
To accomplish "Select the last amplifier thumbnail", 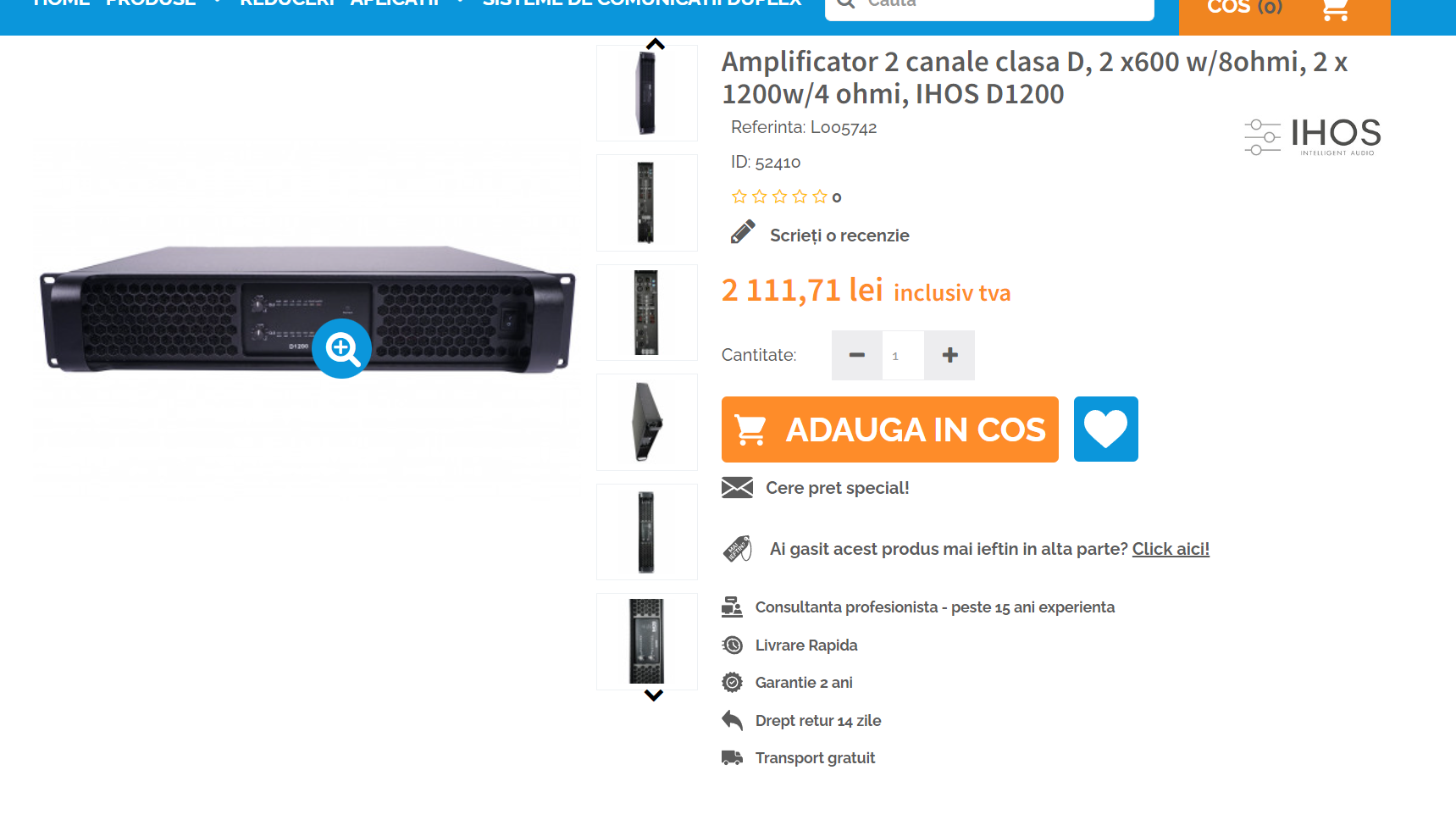I will 647,641.
